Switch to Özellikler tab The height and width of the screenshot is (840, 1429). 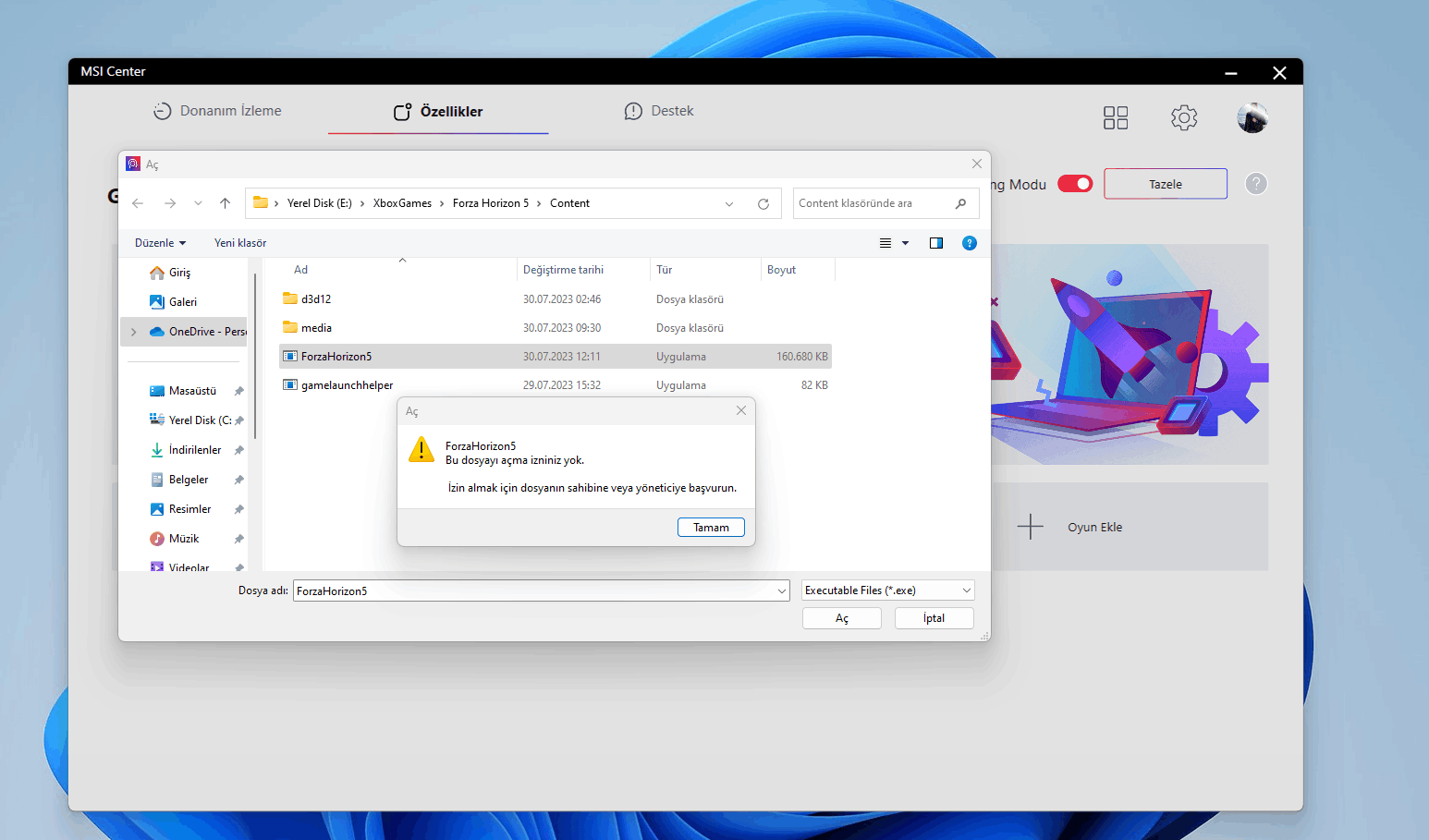pos(438,112)
